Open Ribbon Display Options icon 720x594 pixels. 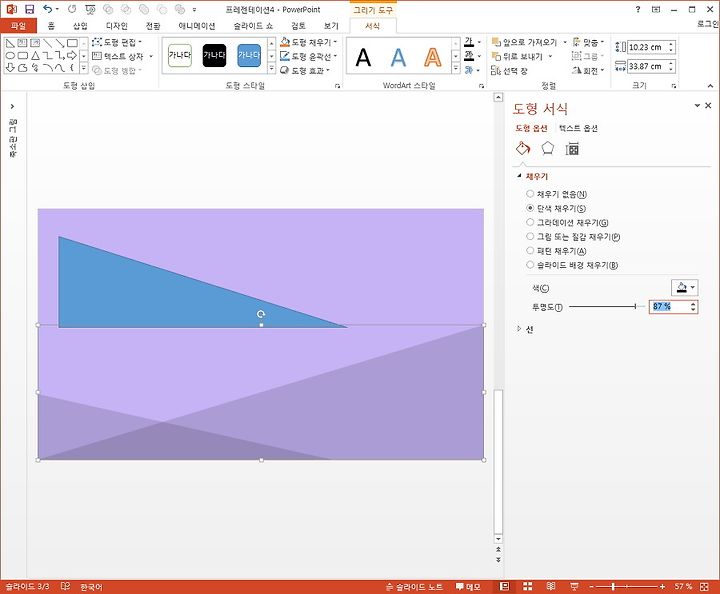[x=656, y=9]
